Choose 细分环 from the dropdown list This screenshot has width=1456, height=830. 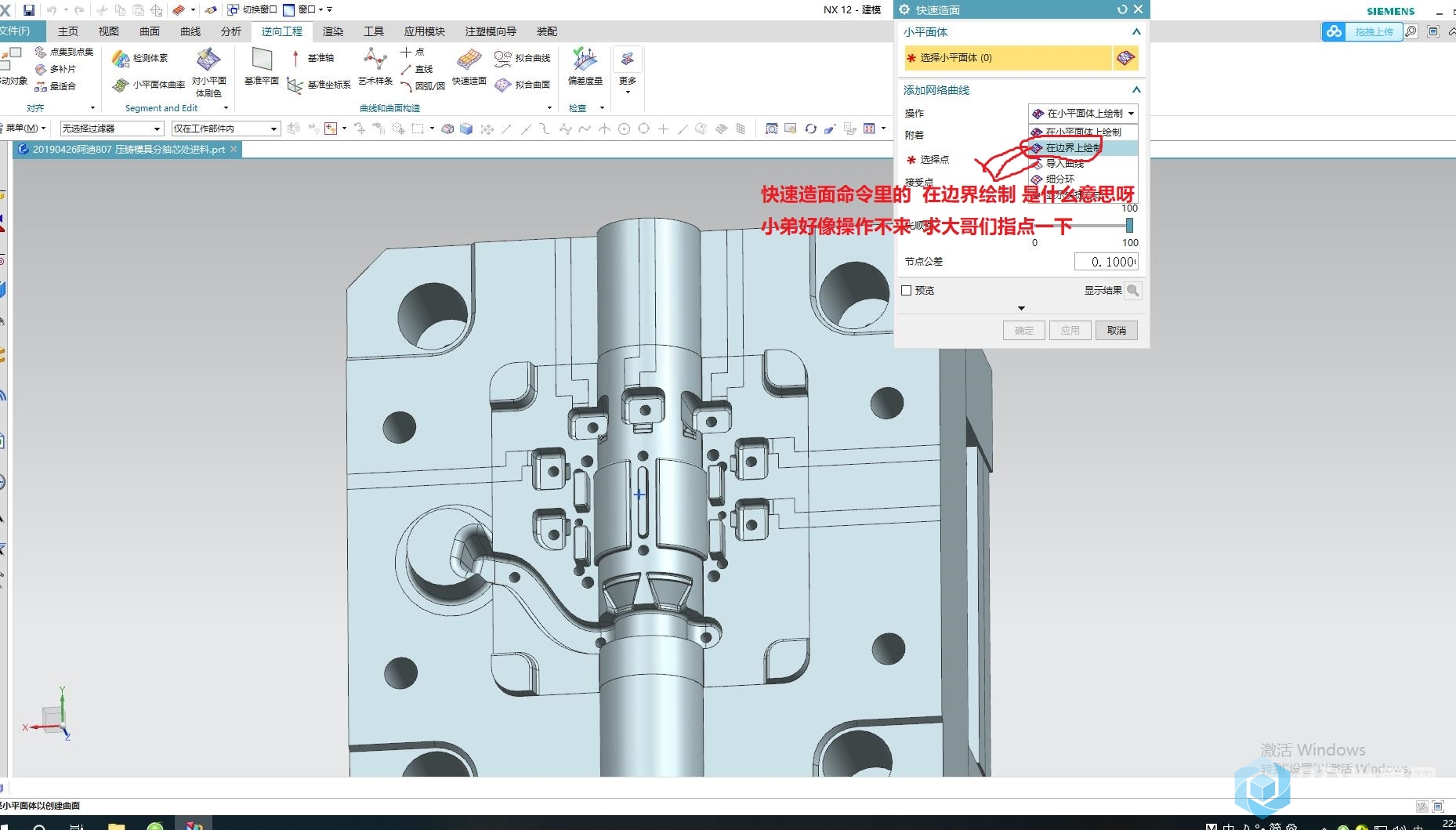1083,179
